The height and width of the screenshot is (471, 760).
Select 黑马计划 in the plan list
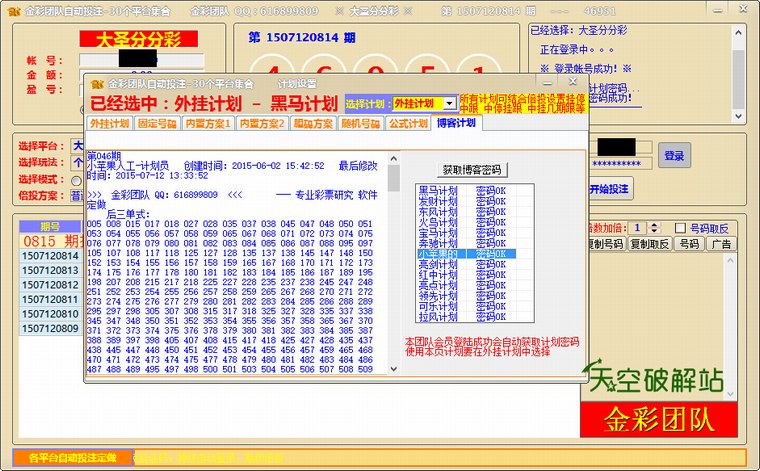438,189
